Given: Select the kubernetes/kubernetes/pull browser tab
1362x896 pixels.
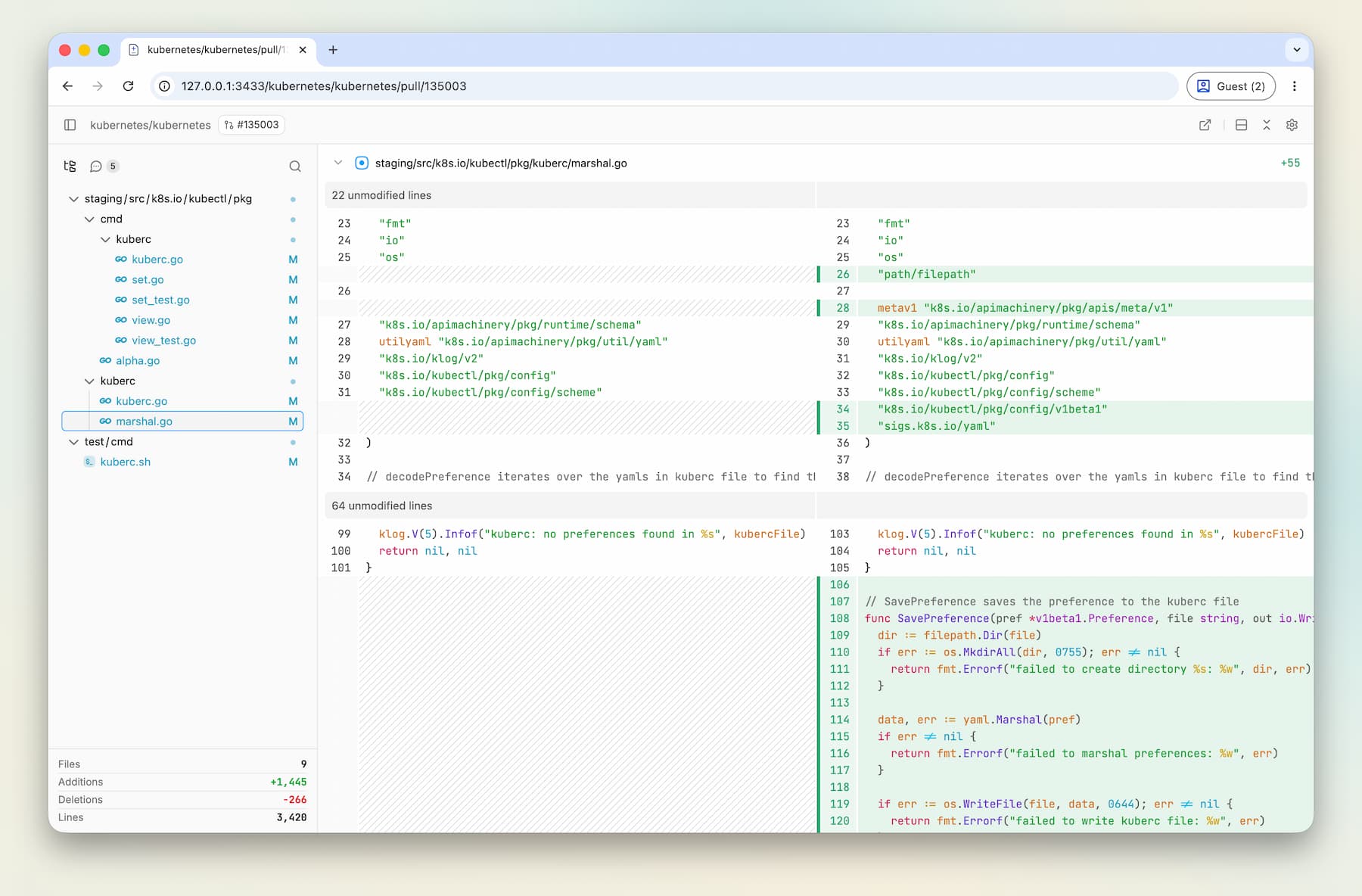Looking at the screenshot, I should (x=218, y=50).
